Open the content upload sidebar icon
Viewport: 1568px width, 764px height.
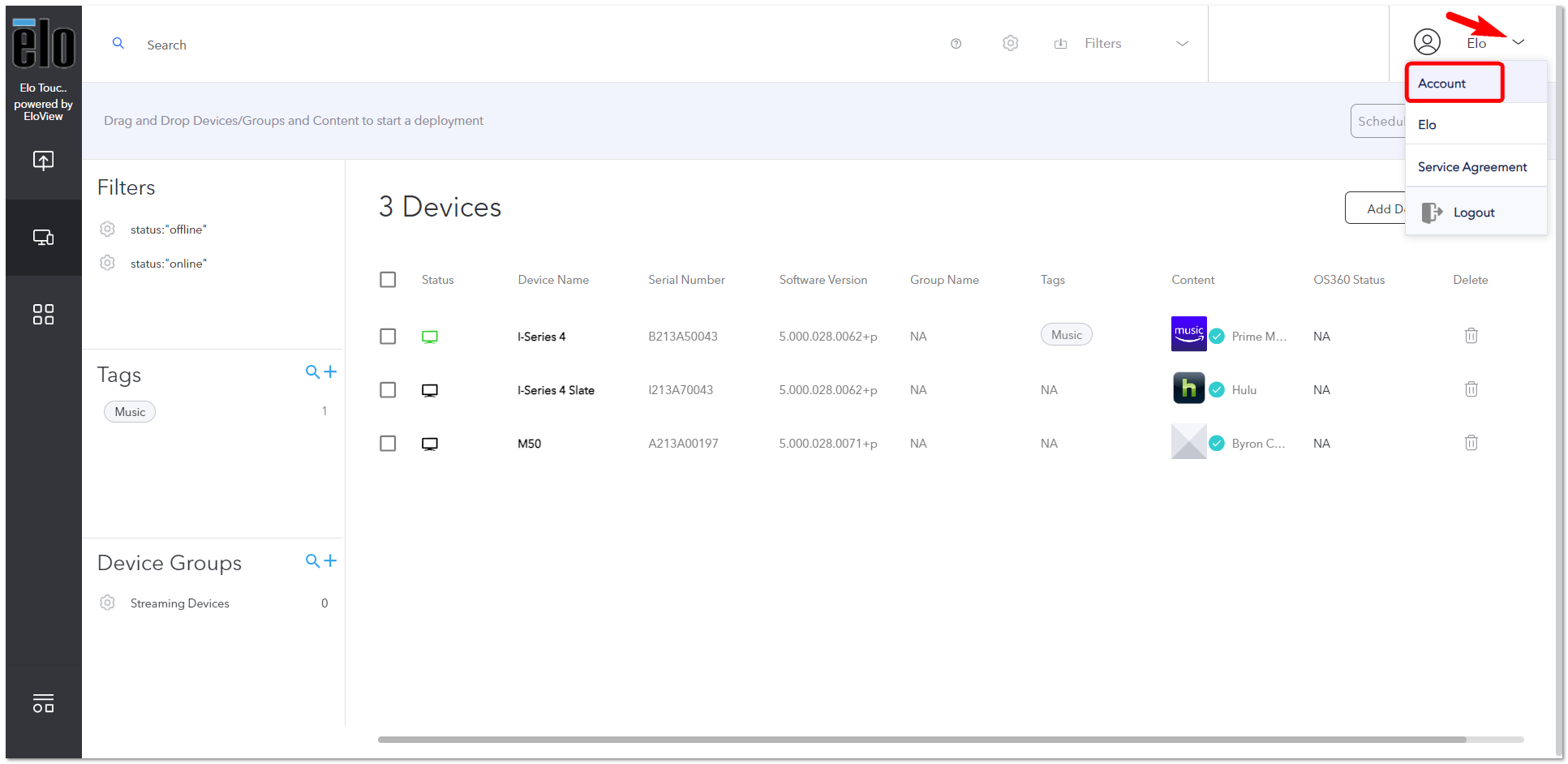43,161
